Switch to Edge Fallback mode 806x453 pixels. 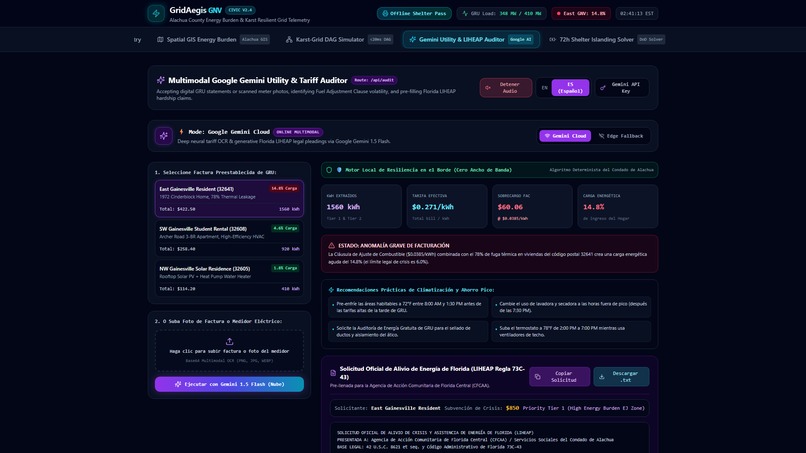pyautogui.click(x=620, y=136)
